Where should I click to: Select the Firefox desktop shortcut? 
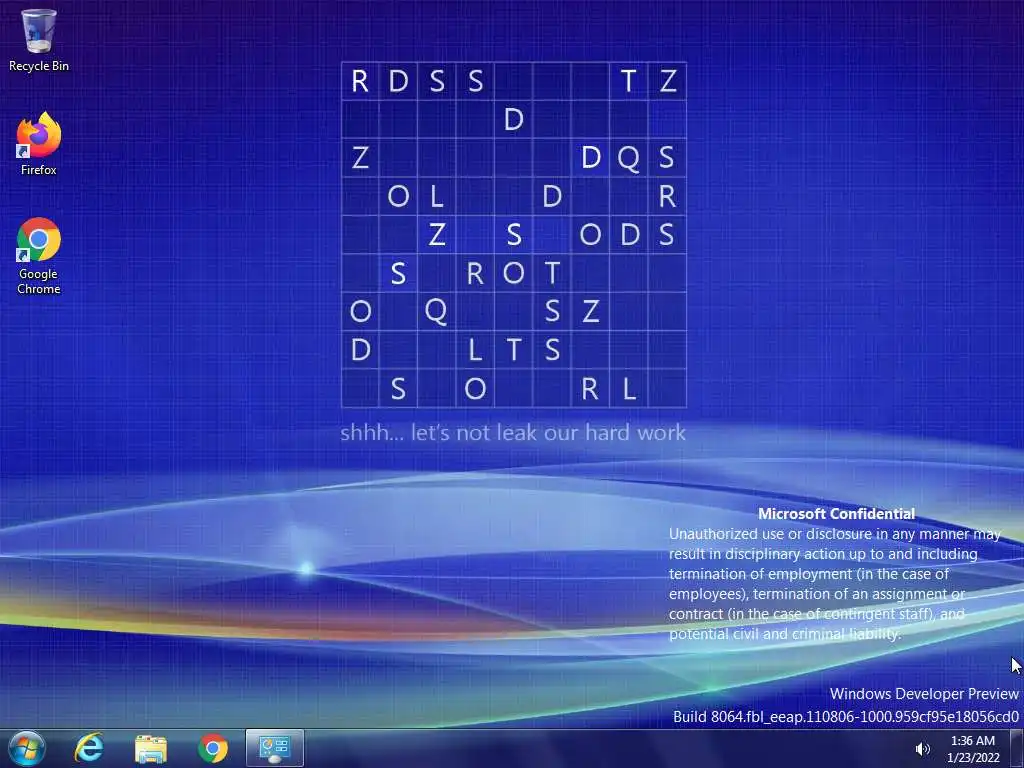39,144
